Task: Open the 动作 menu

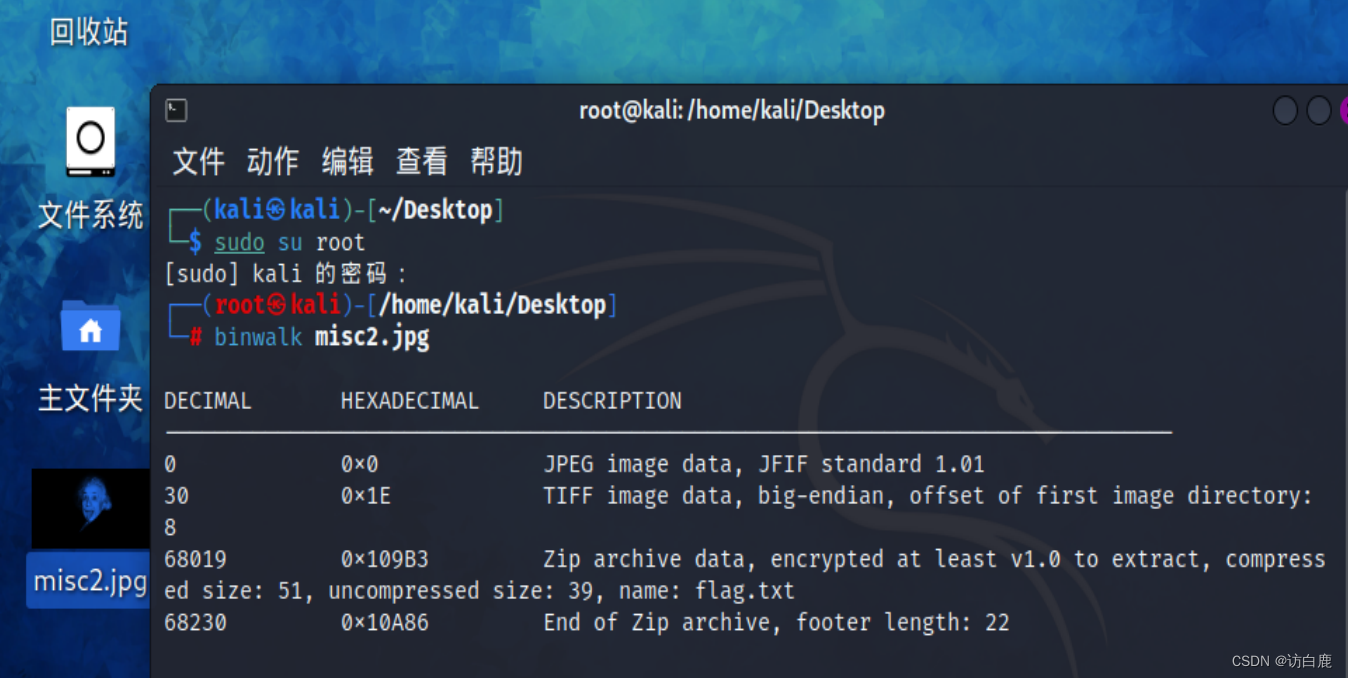Action: point(271,161)
